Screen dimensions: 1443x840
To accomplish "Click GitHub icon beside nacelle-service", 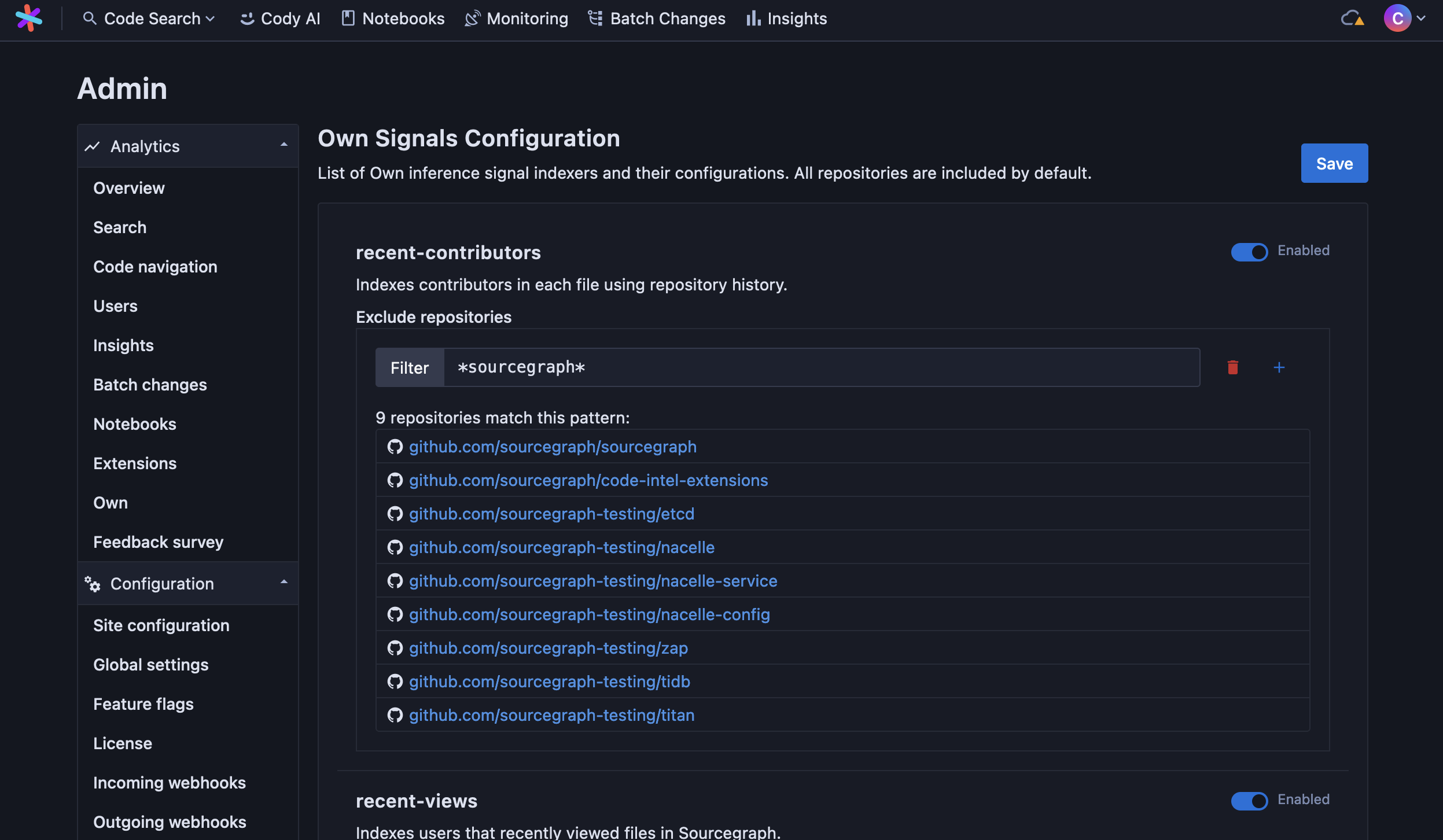I will click(x=395, y=581).
